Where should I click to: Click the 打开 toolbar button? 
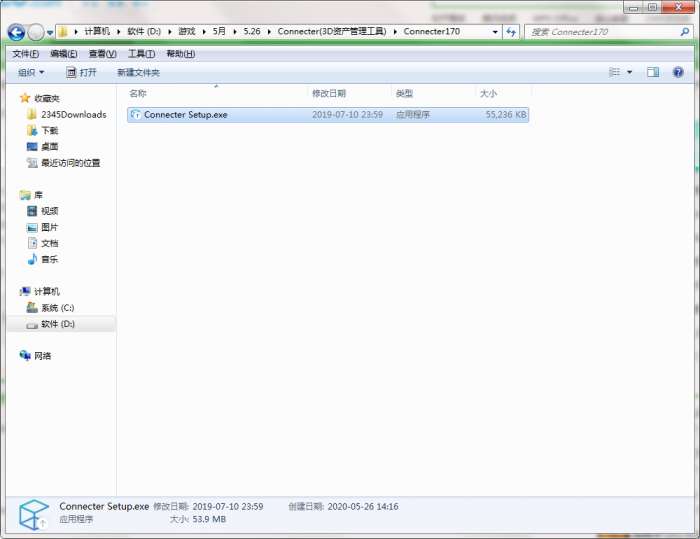click(x=81, y=72)
